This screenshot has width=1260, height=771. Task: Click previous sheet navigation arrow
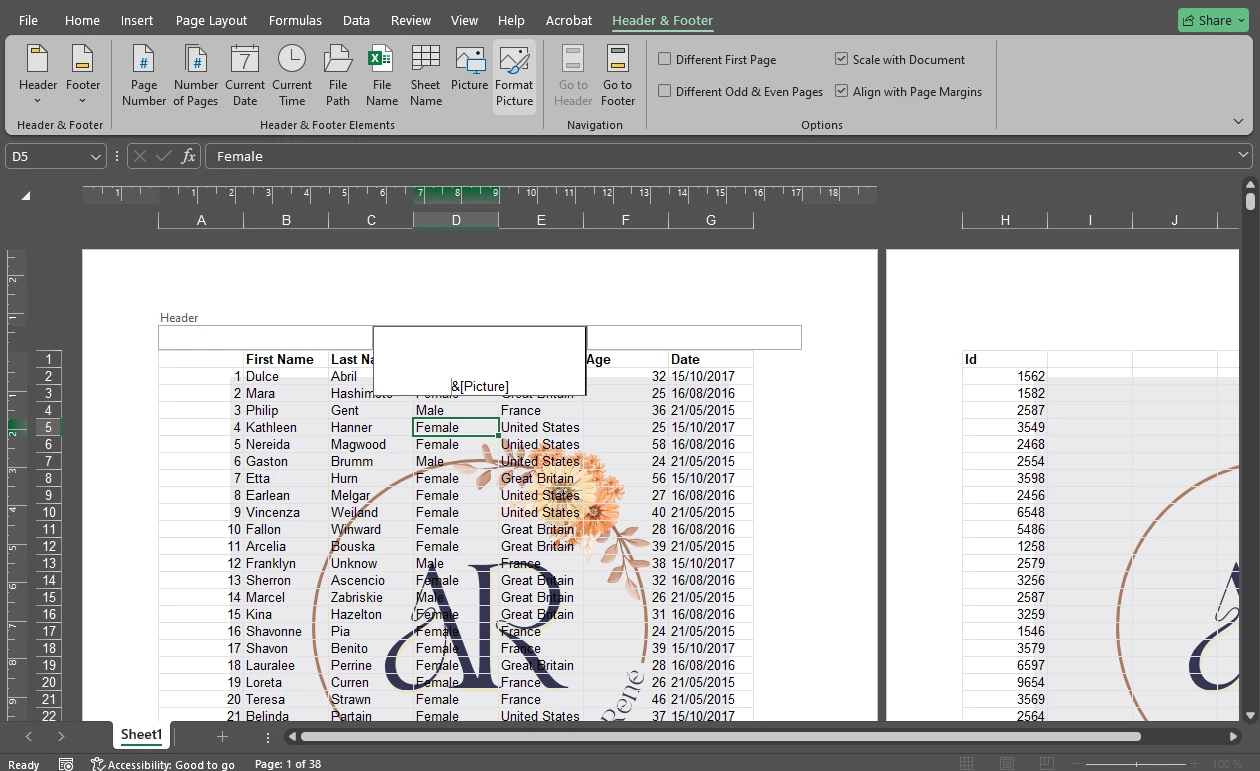tap(29, 737)
